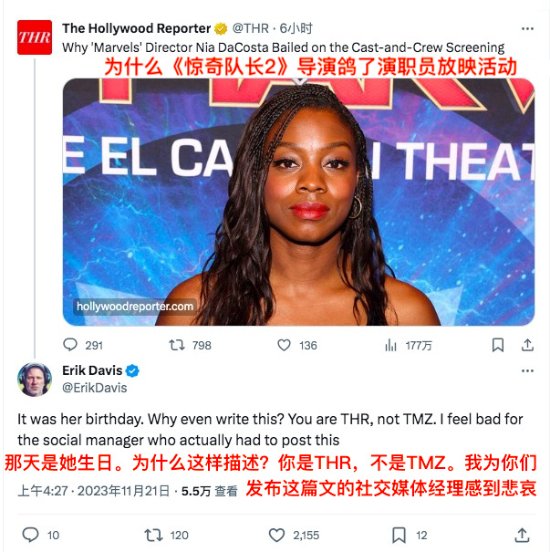
Task: Open the article image card
Action: [x=299, y=202]
